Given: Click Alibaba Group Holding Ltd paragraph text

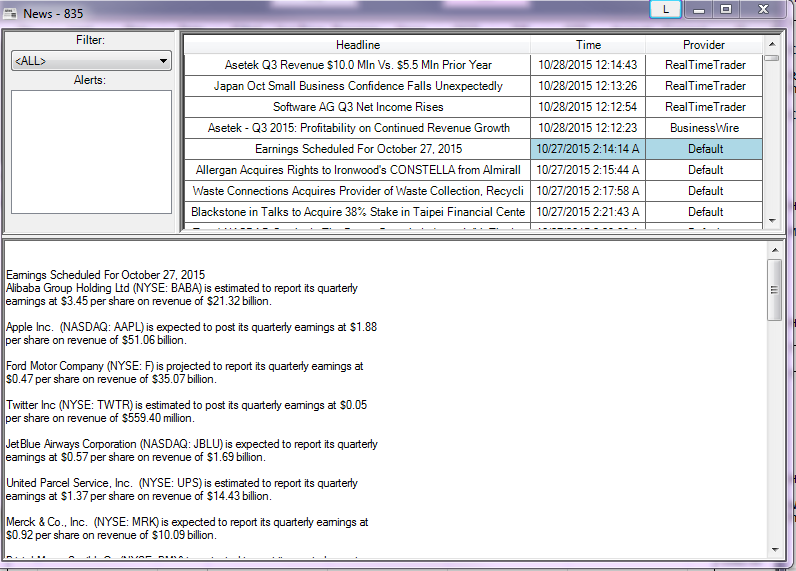Looking at the screenshot, I should 182,294.
